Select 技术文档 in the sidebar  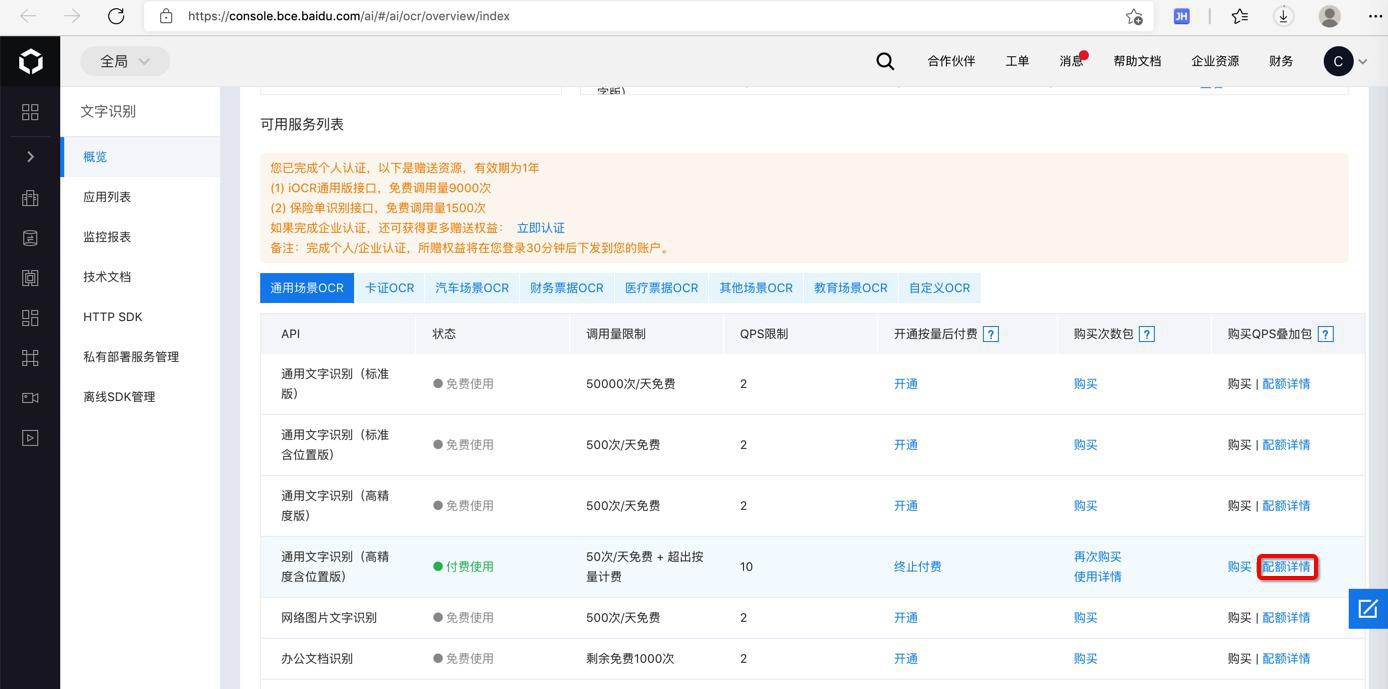pos(140,277)
